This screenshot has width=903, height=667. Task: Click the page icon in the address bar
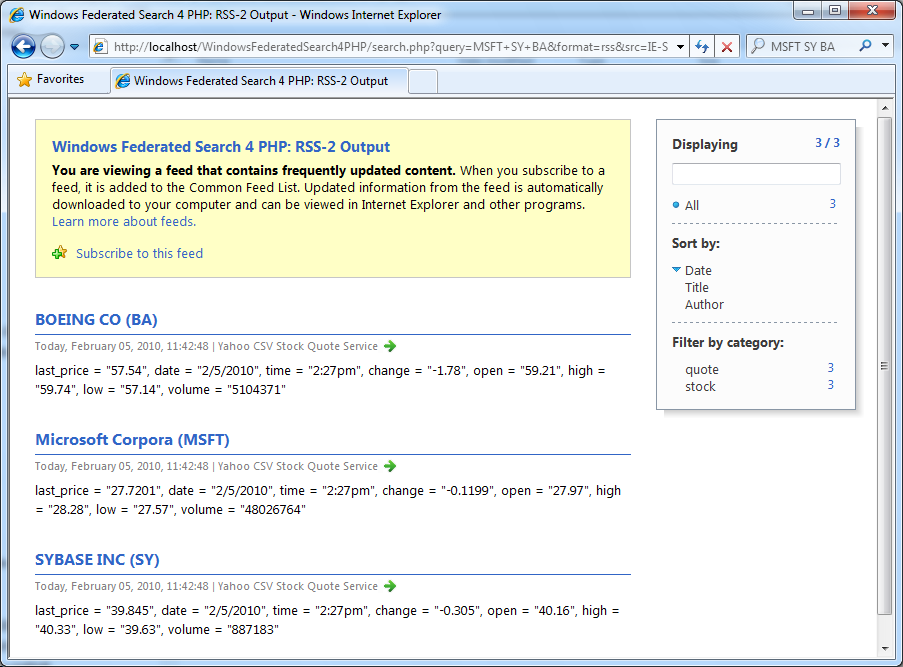(100, 47)
